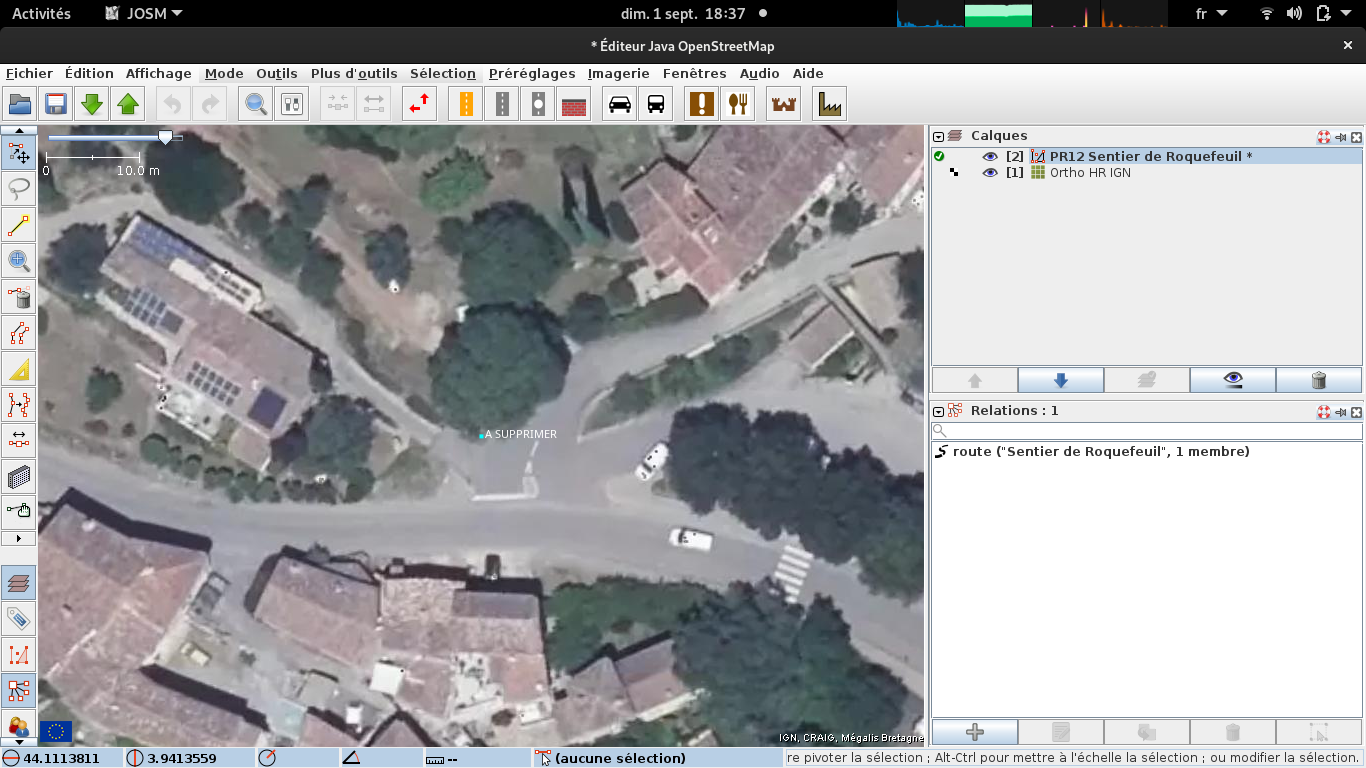Click the download map data green arrow
Viewport: 1366px width, 768px height.
point(92,104)
